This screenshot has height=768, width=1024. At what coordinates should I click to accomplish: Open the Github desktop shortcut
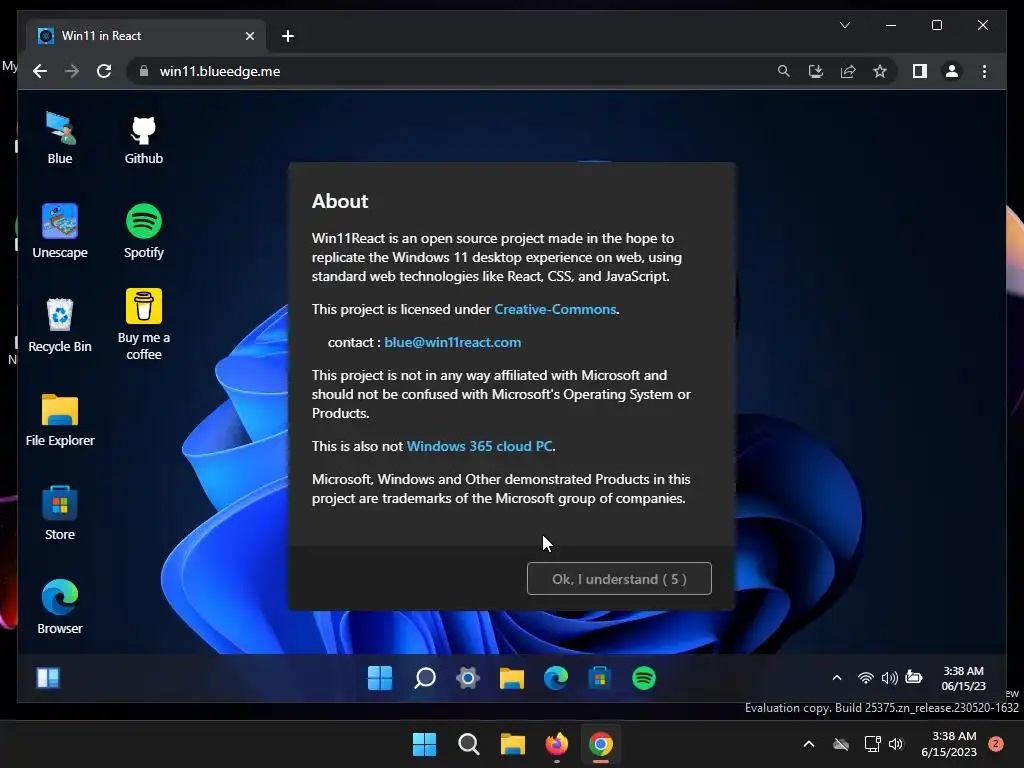coord(144,137)
